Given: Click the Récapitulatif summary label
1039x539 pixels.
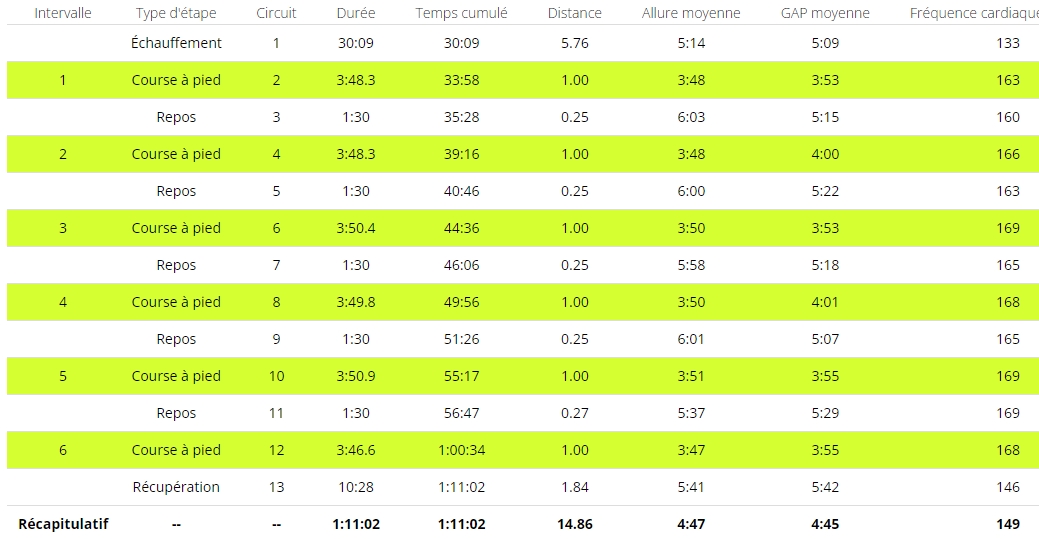Looking at the screenshot, I should pos(63,524).
